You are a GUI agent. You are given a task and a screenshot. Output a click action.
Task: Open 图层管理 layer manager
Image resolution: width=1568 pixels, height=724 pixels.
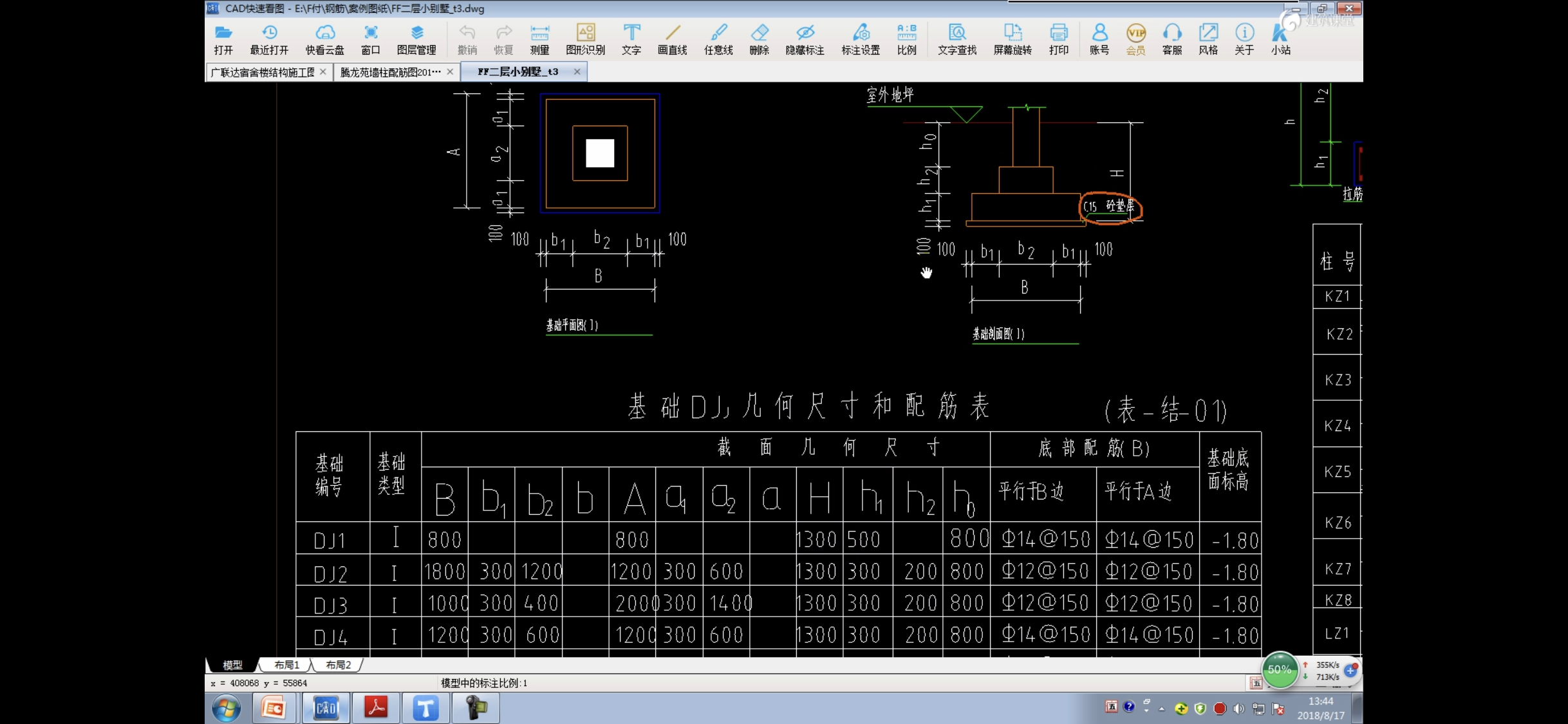pyautogui.click(x=416, y=39)
